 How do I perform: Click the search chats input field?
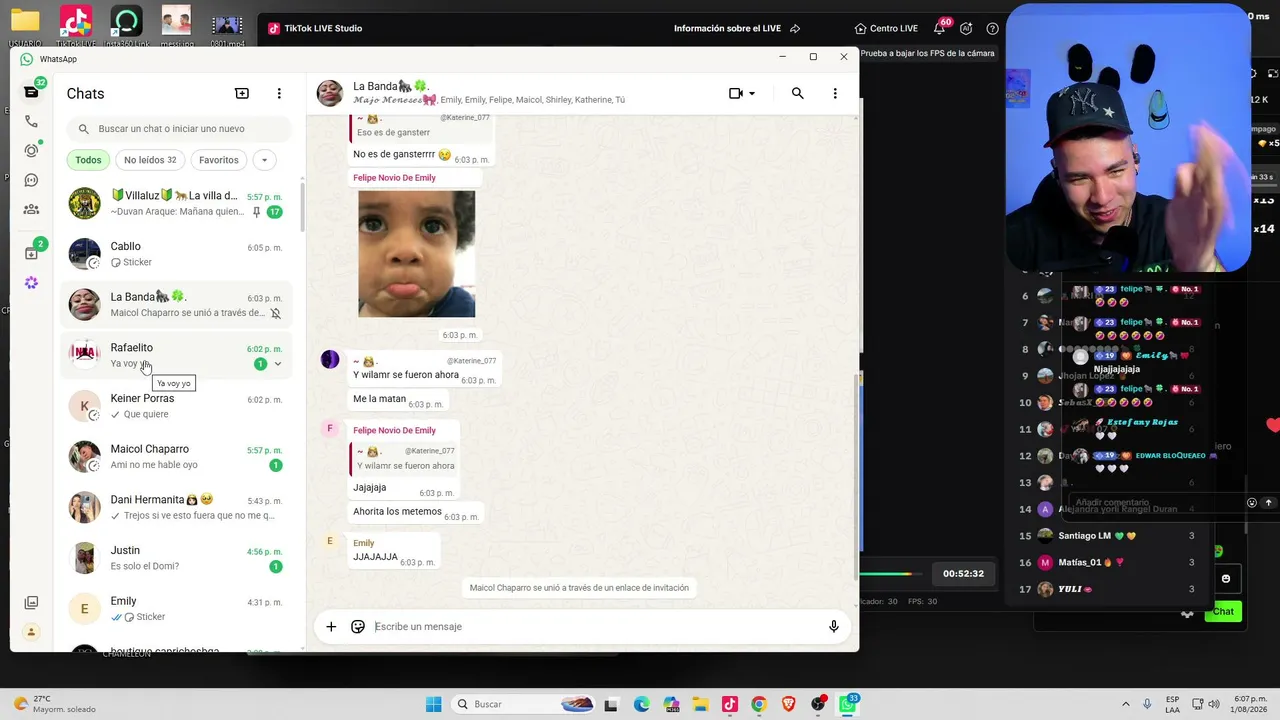pyautogui.click(x=180, y=129)
